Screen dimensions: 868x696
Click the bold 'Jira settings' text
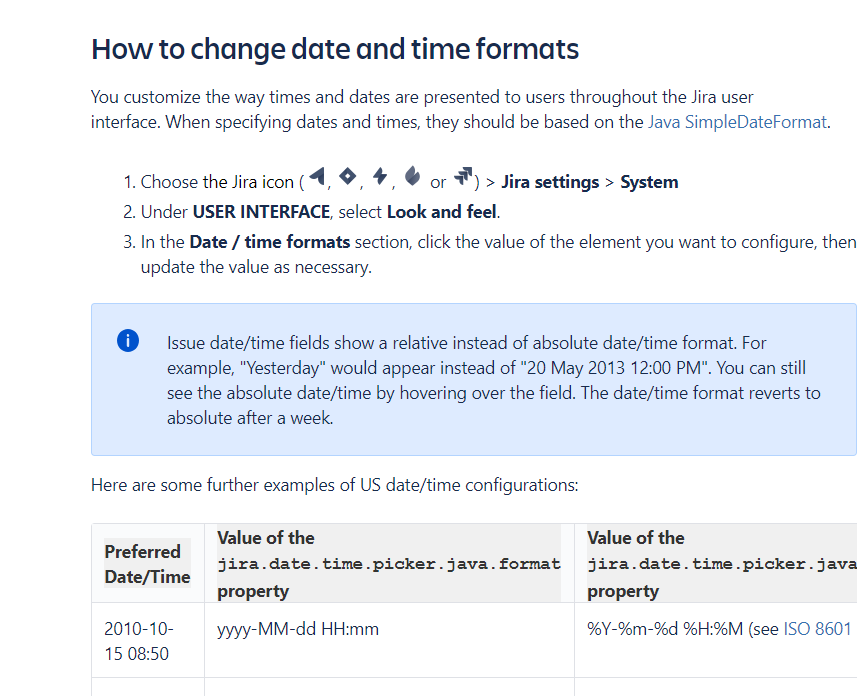coord(550,182)
